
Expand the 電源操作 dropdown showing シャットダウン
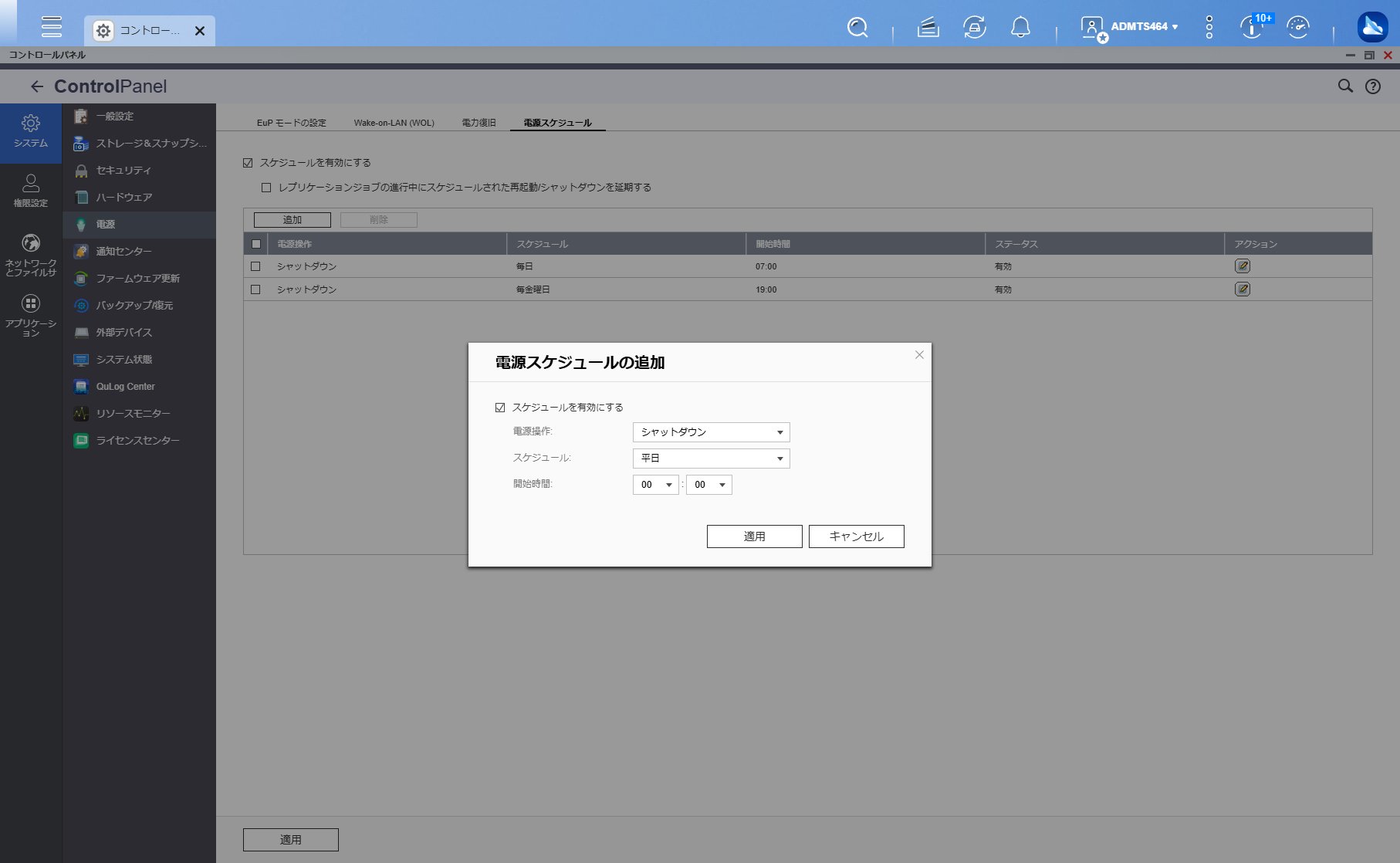coord(711,432)
